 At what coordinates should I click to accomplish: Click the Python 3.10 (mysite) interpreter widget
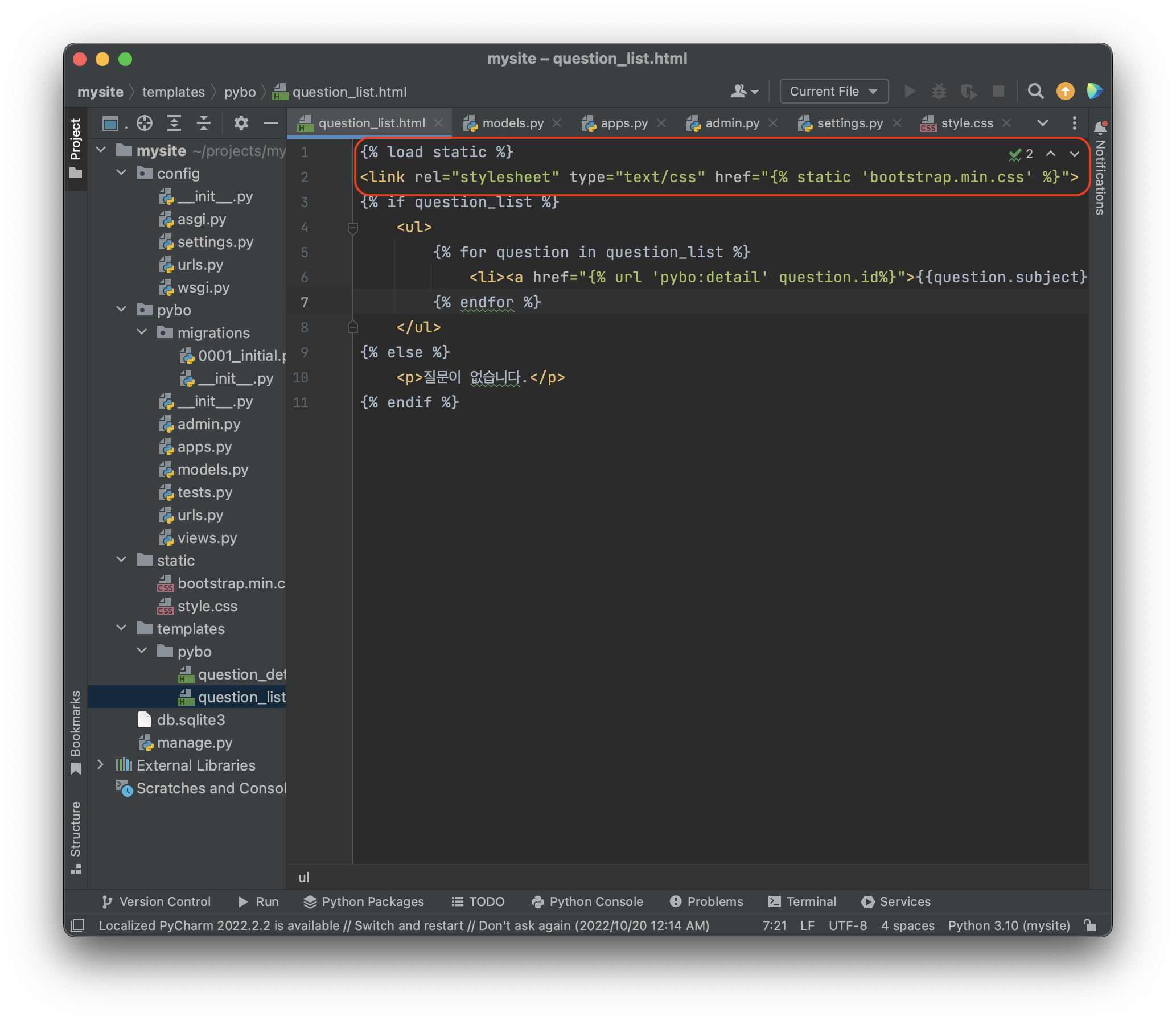click(1009, 925)
